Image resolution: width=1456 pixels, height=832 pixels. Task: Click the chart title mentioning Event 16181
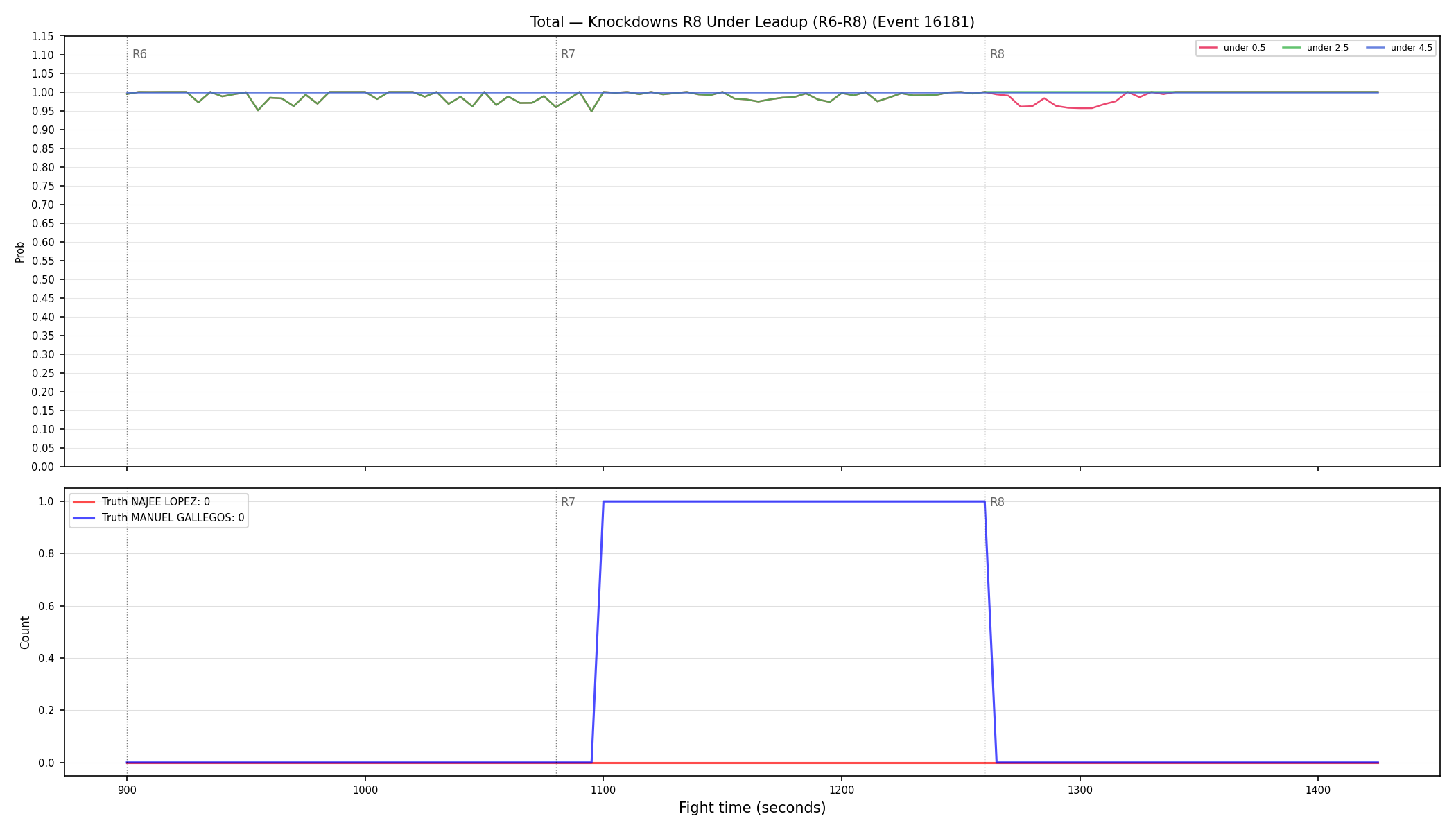tap(752, 22)
